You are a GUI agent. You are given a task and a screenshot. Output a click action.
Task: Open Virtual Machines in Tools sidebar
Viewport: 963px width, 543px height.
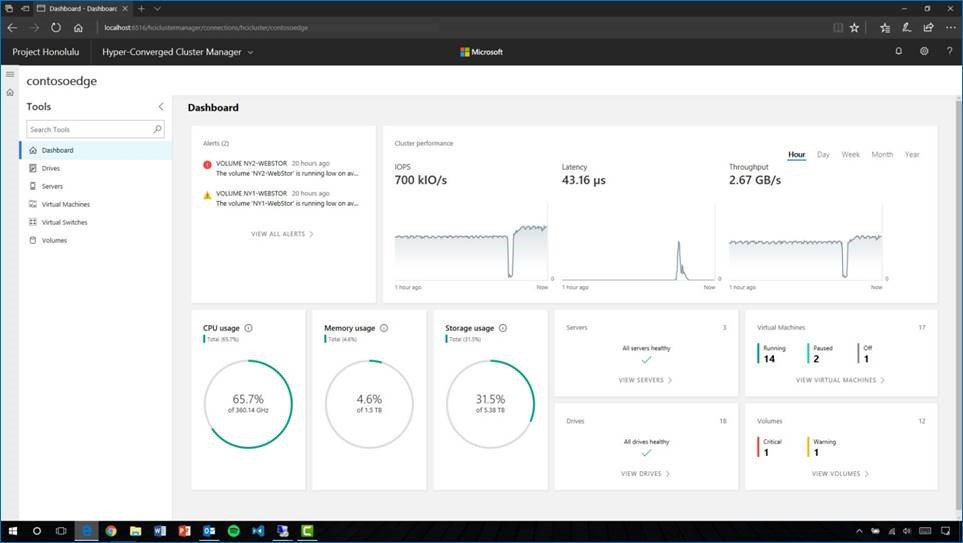96,204
